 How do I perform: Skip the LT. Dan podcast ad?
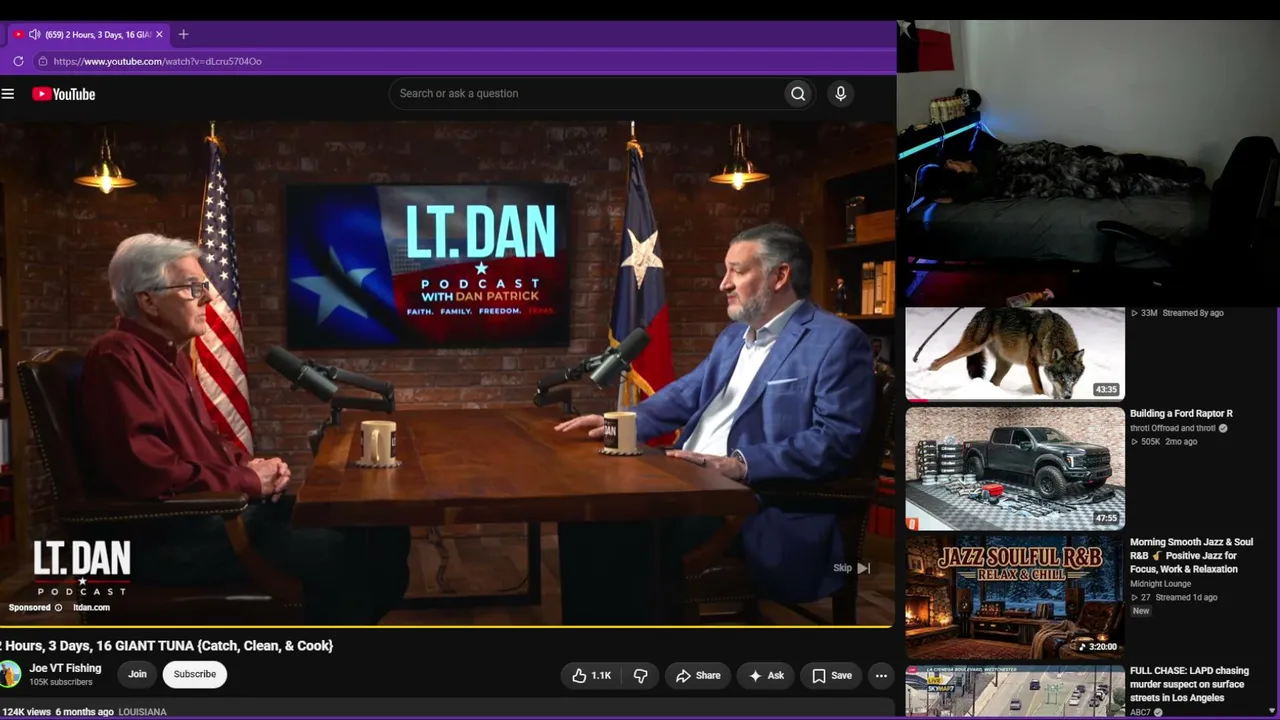tap(852, 568)
